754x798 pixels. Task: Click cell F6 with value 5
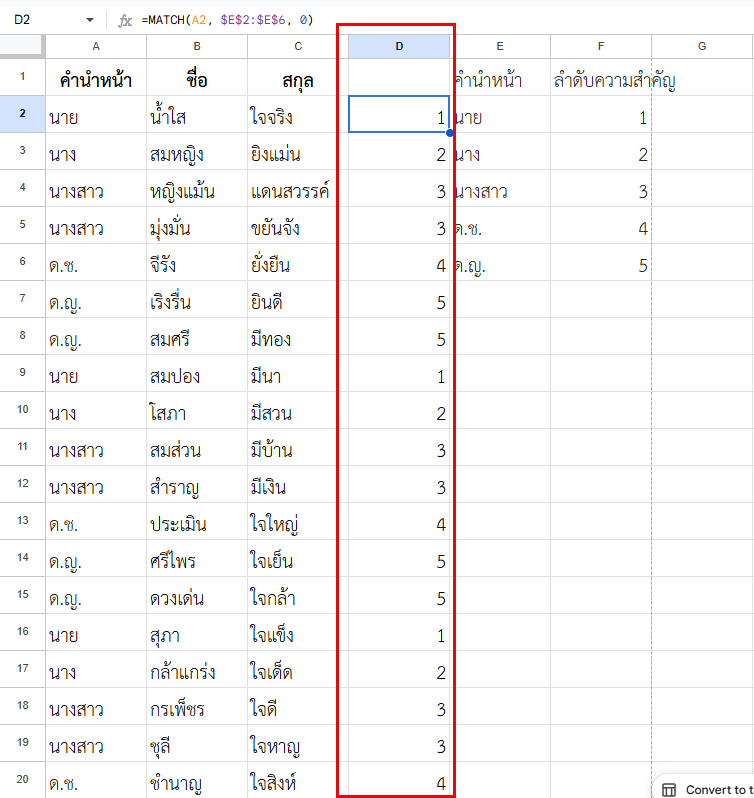pyautogui.click(x=601, y=262)
